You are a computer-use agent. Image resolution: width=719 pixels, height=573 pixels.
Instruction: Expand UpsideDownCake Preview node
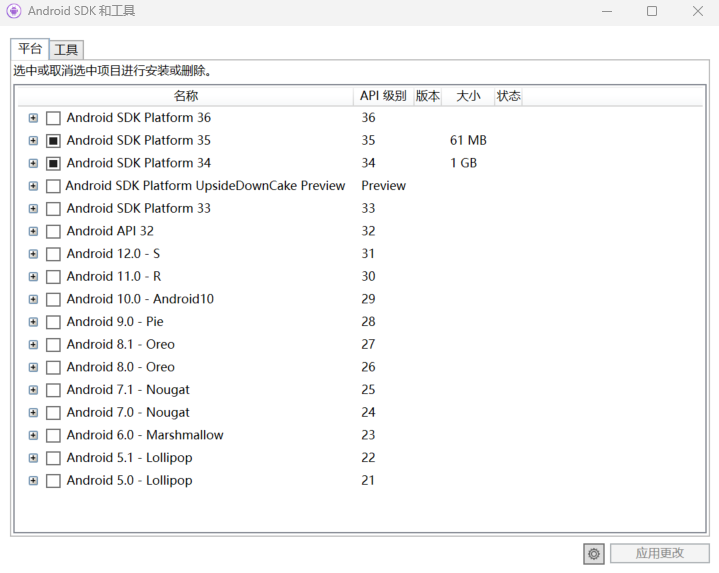[33, 186]
